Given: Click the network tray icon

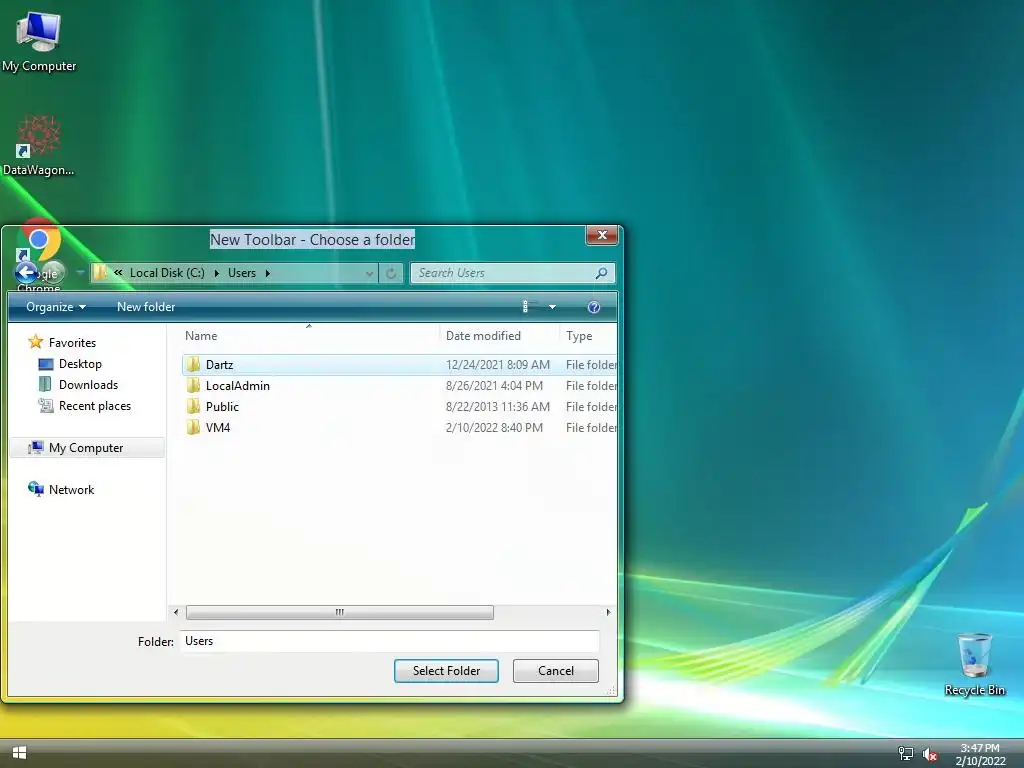Looking at the screenshot, I should tap(906, 754).
